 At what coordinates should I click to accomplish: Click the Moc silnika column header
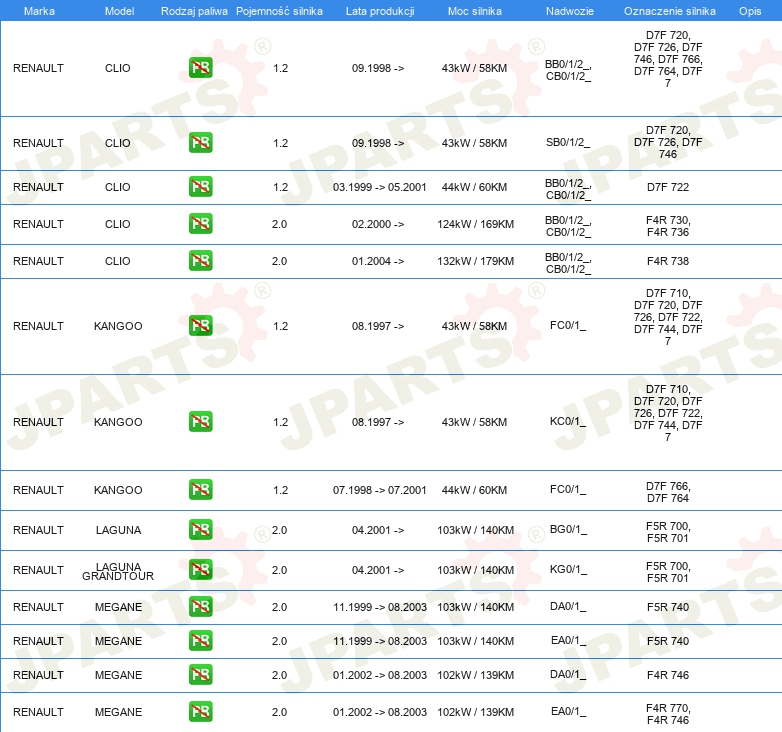point(474,10)
